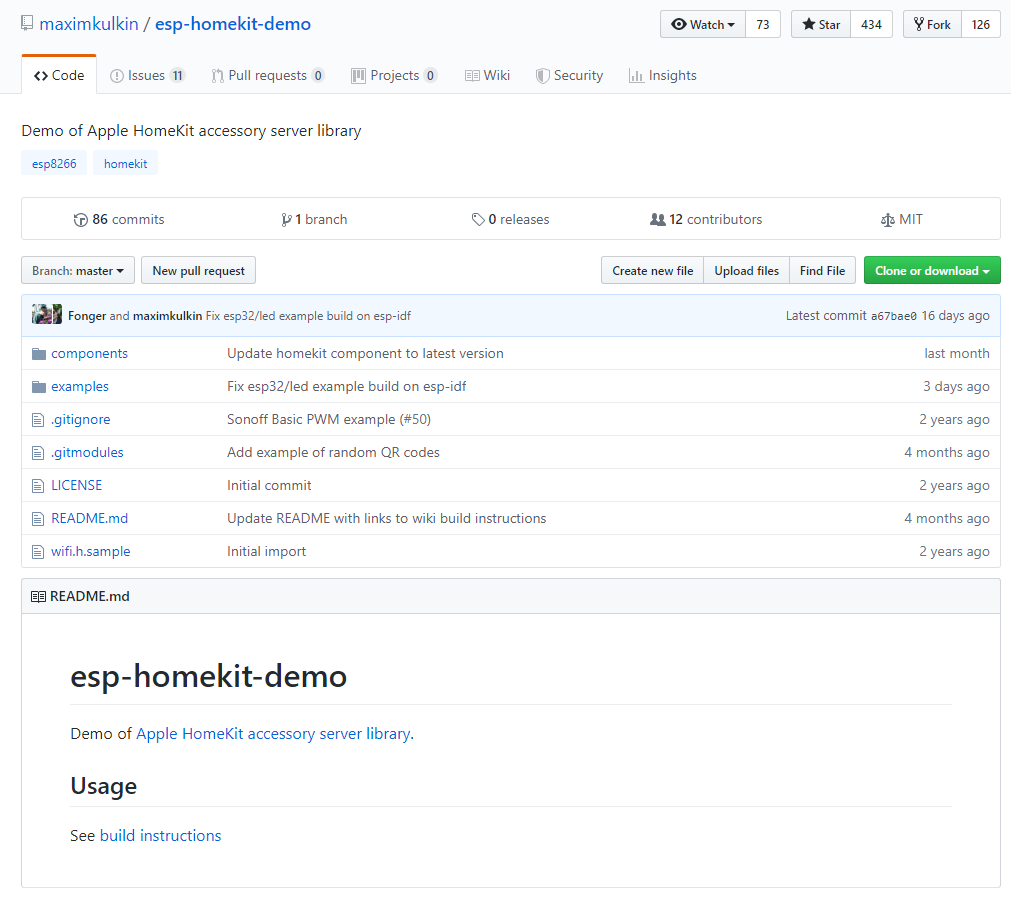Viewport: 1011px width, 898px height.
Task: Open commit 'Update homekit component to latest version'
Action: tap(365, 353)
